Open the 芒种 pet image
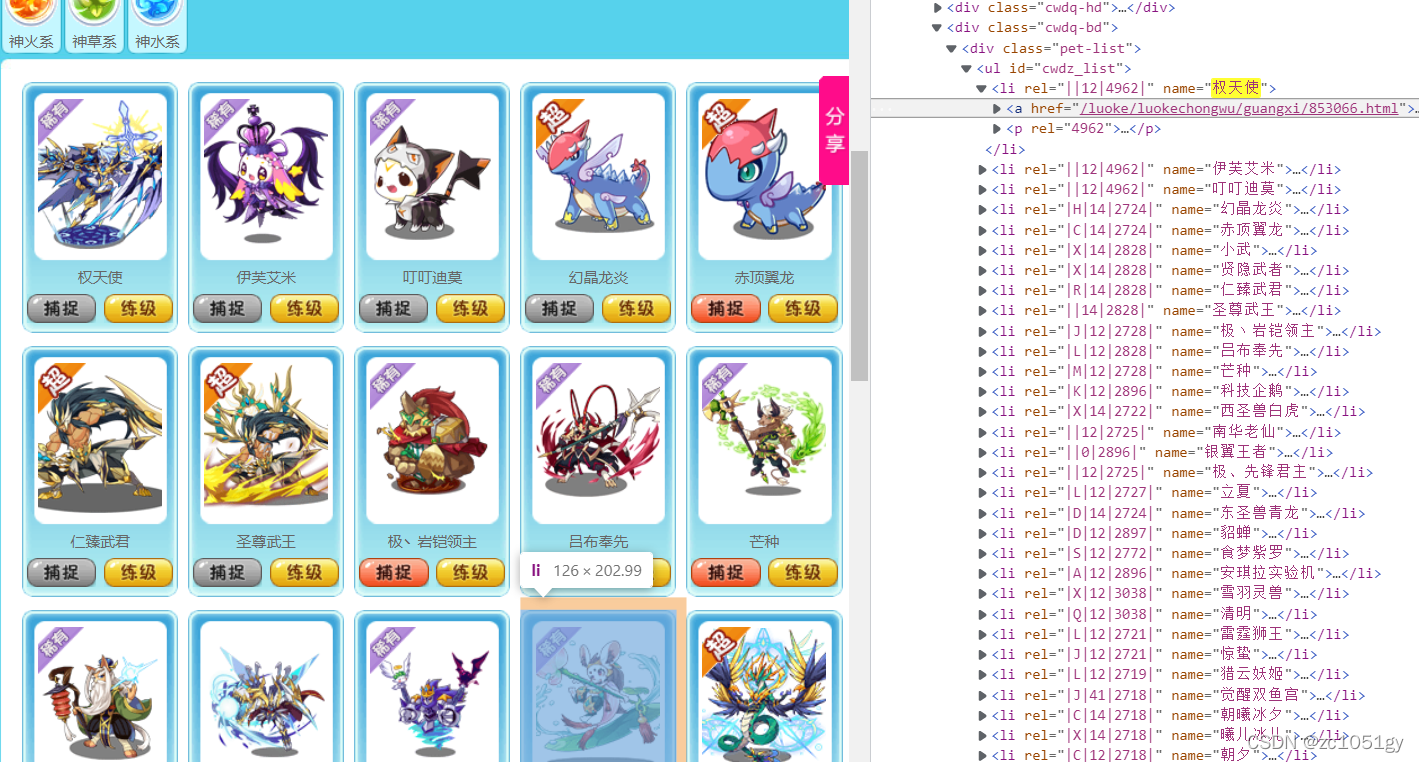The width and height of the screenshot is (1419, 762). [764, 440]
